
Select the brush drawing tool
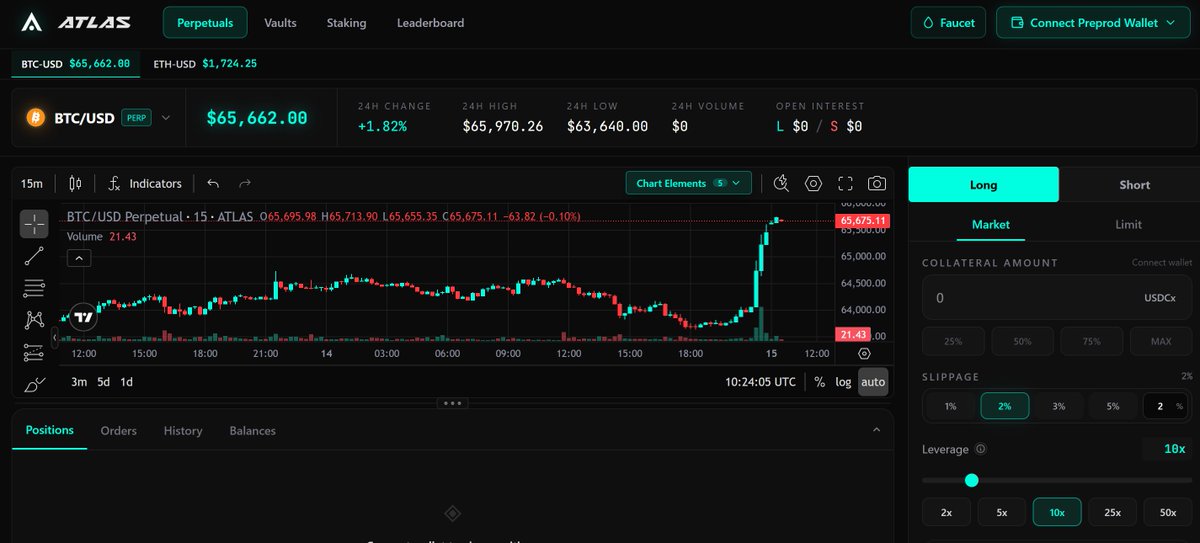(34, 384)
